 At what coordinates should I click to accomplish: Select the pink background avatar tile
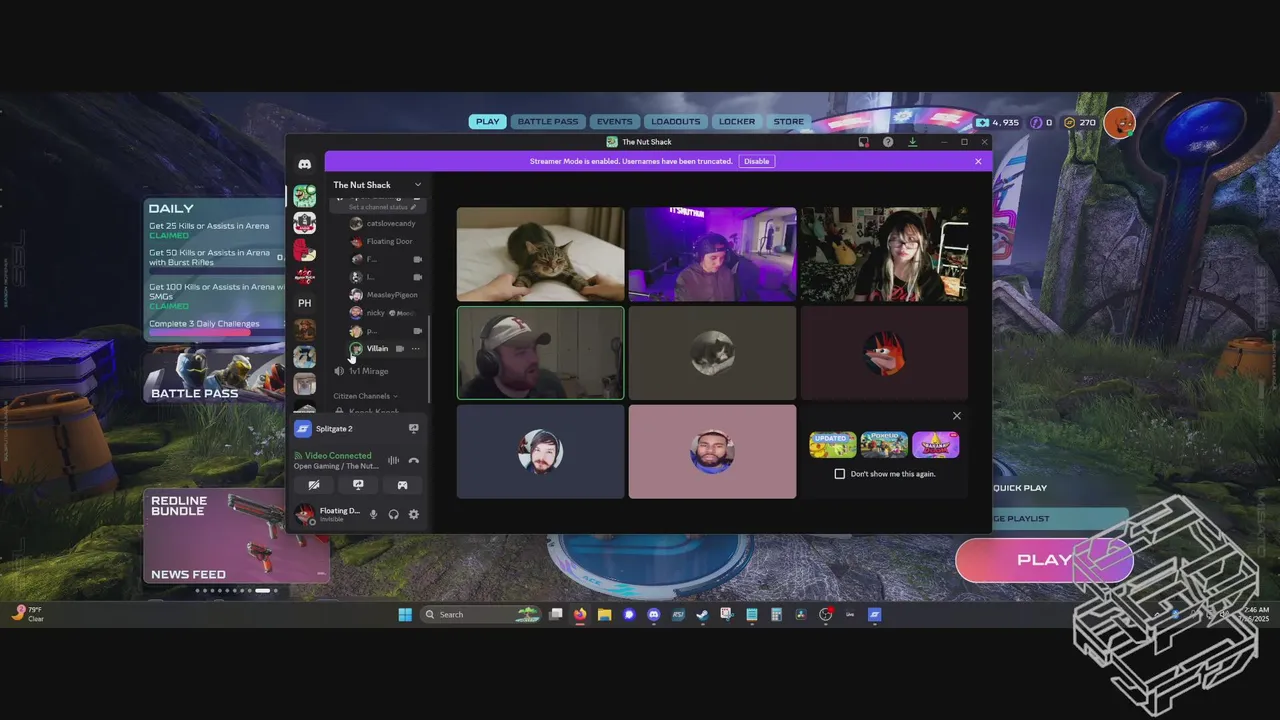point(712,451)
